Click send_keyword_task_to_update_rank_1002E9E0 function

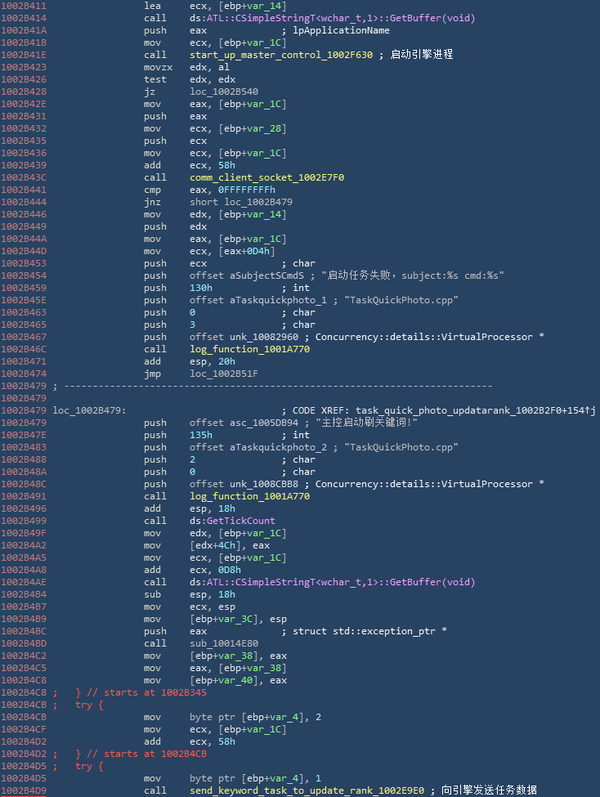307,790
